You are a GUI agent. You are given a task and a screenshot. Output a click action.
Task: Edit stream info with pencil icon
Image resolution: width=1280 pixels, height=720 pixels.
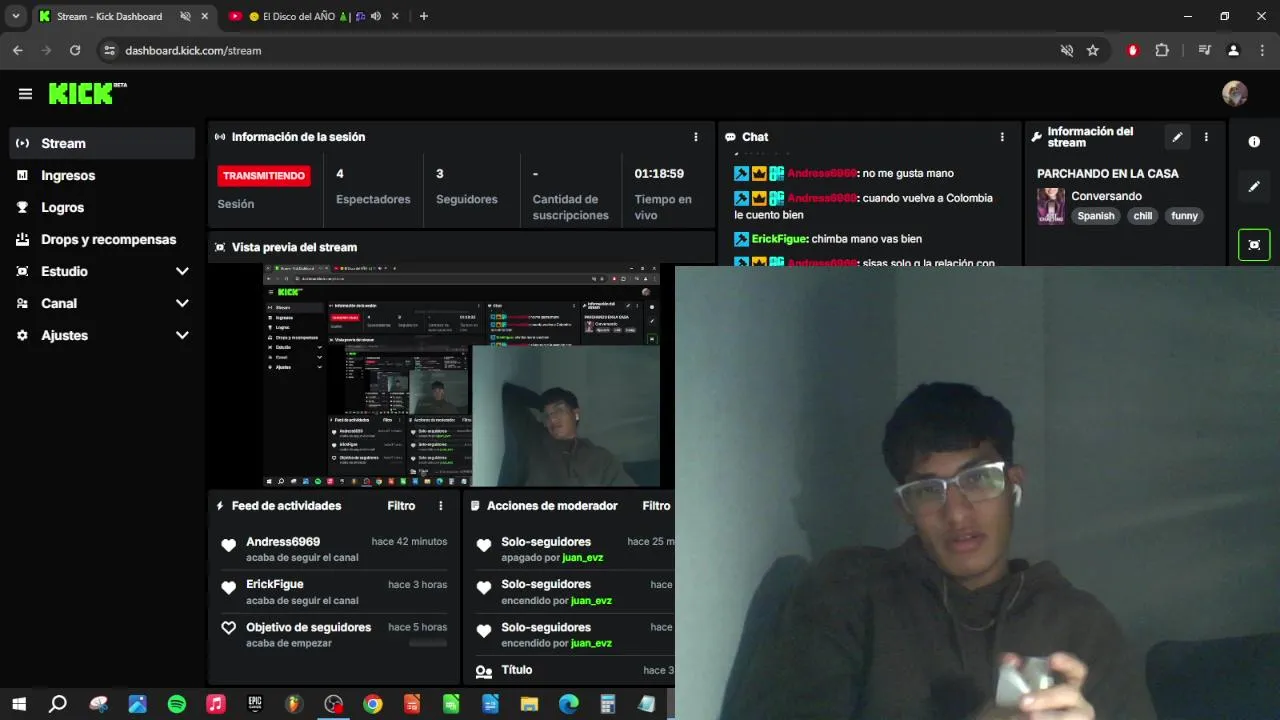1177,137
